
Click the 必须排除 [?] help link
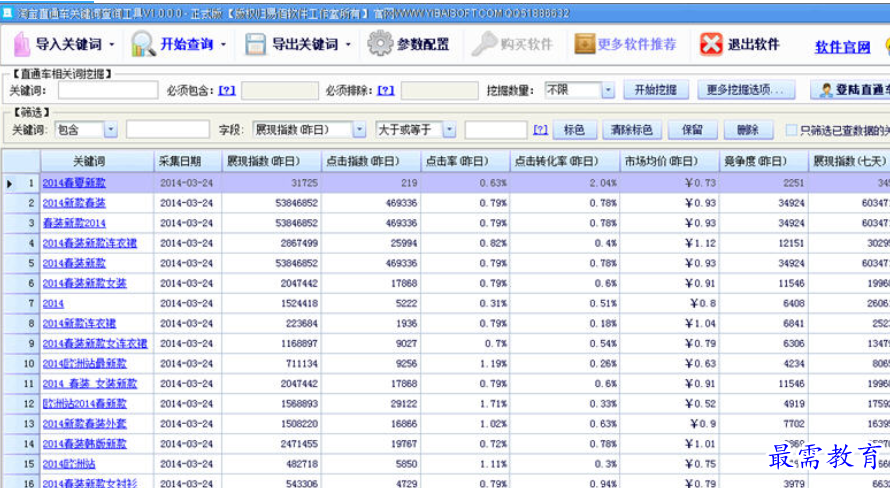385,90
